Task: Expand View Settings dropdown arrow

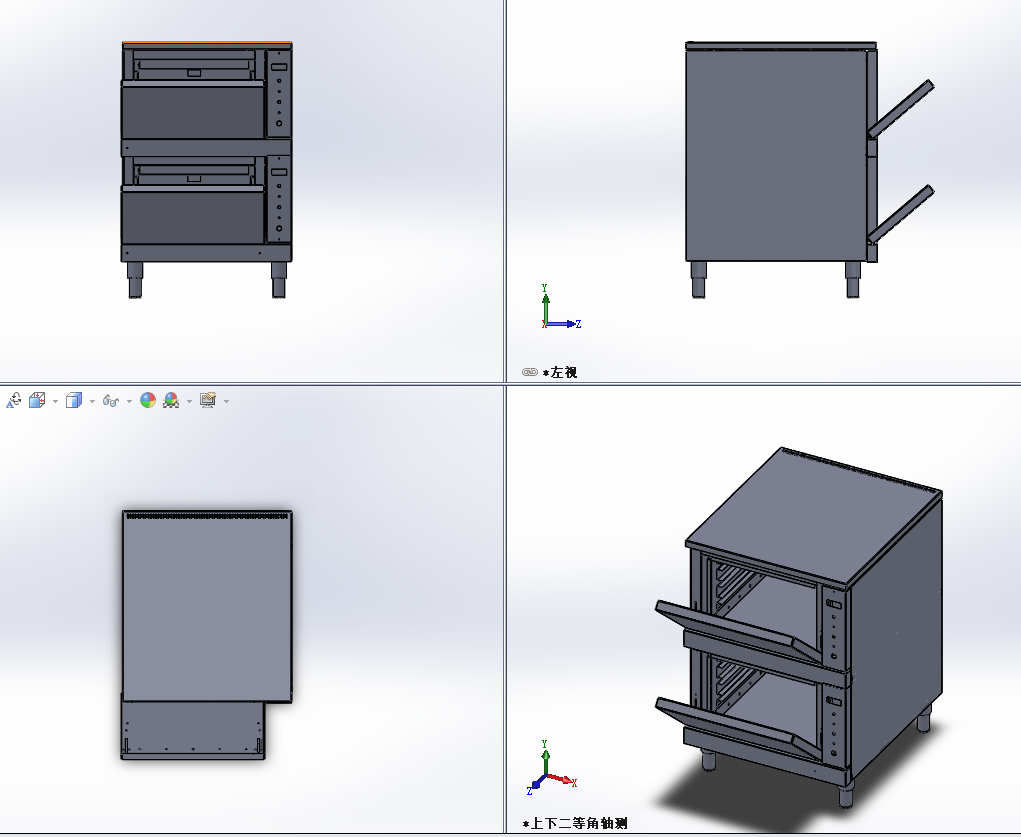Action: [x=226, y=401]
